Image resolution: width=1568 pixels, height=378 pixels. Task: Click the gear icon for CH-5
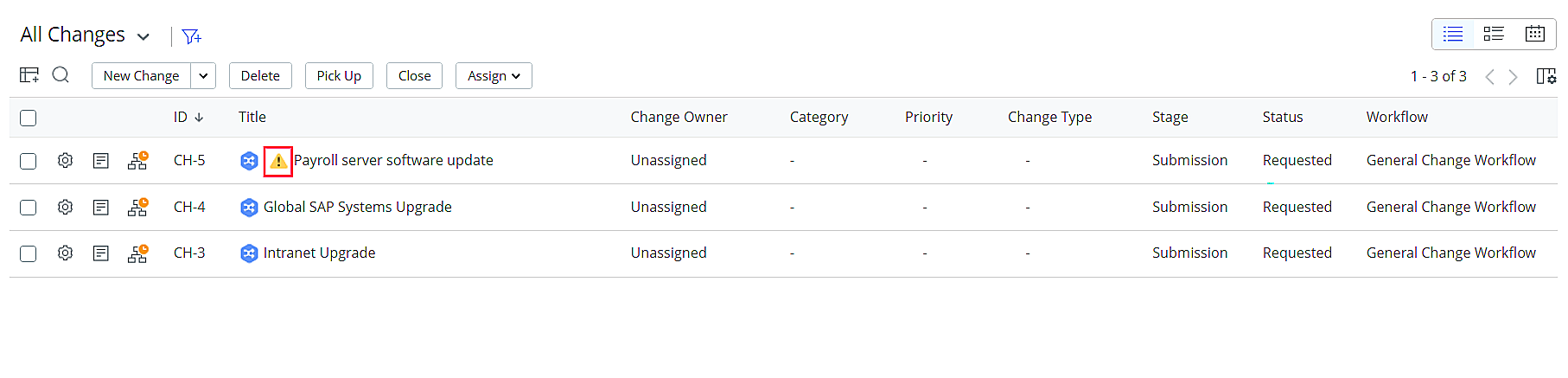tap(65, 161)
